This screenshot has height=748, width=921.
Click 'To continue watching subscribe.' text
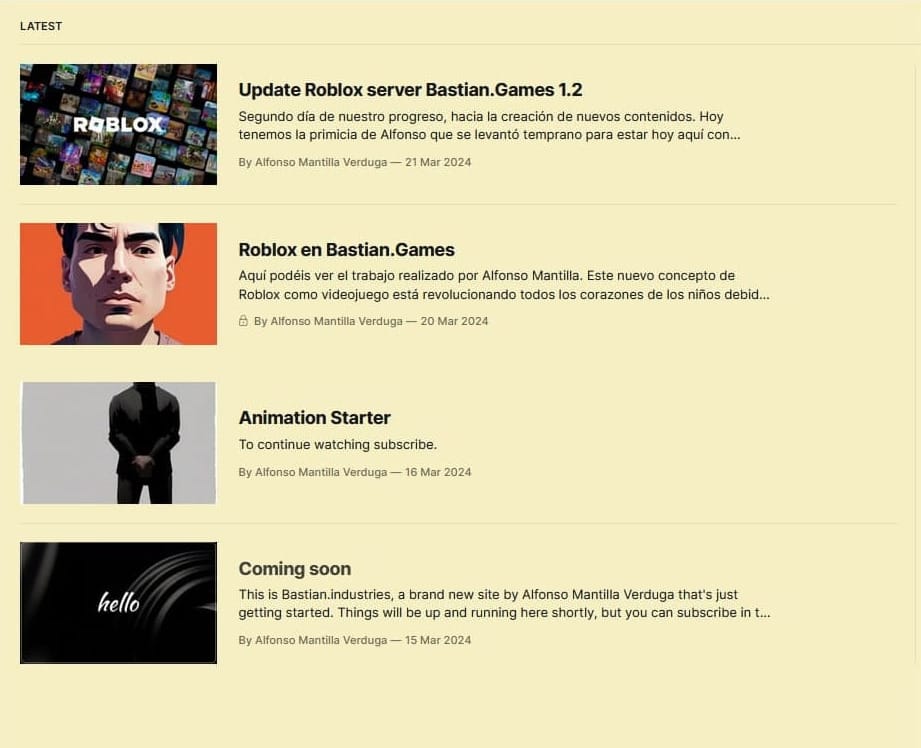(338, 445)
